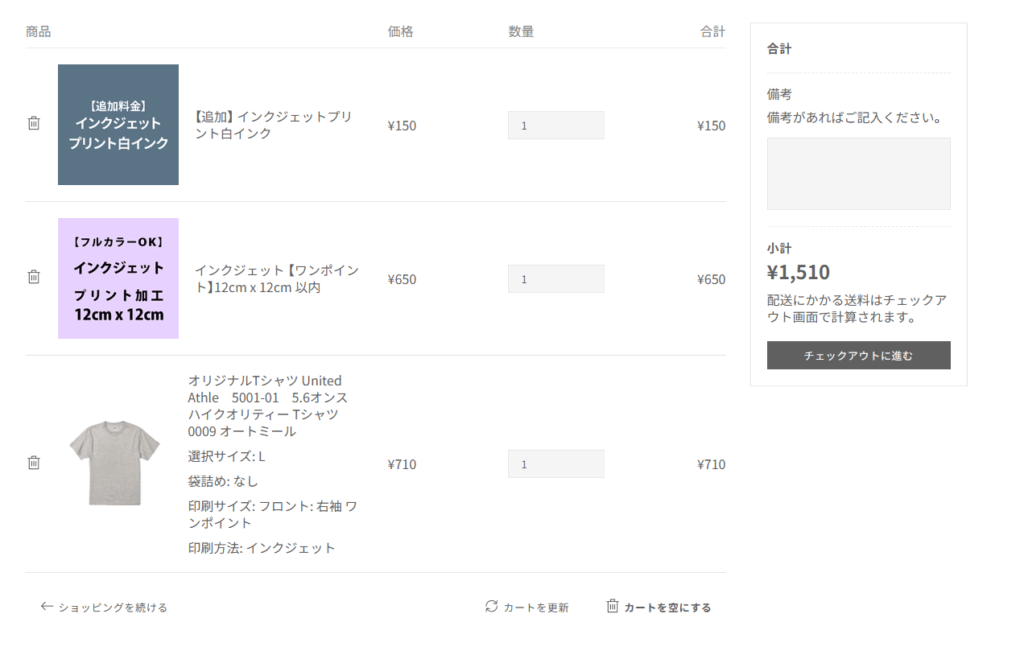Image resolution: width=1024 pixels, height=655 pixels.
Task: Open the 【追加】インクジェットプリント白インク product name
Action: [274, 125]
